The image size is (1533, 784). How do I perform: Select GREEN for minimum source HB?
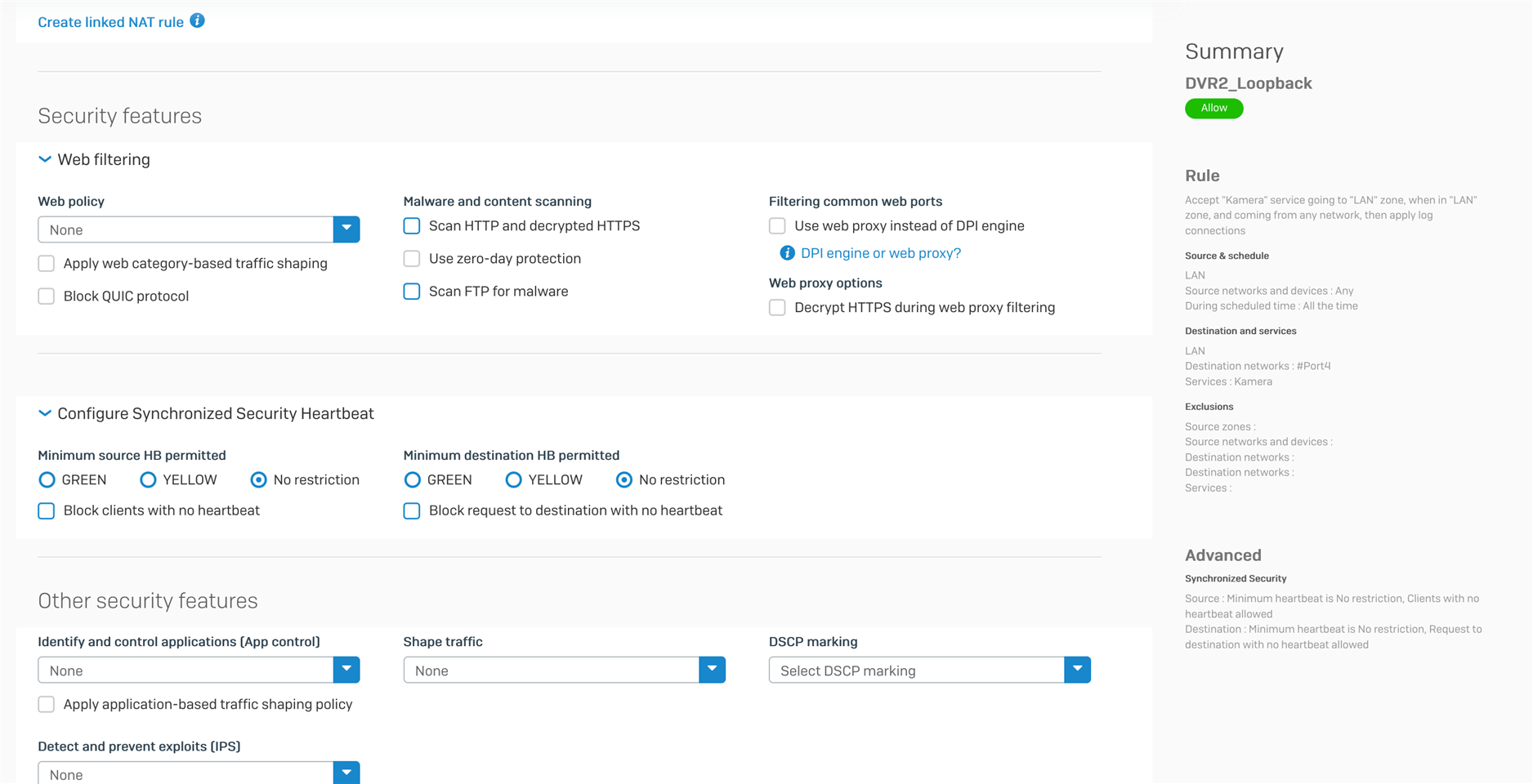(47, 479)
